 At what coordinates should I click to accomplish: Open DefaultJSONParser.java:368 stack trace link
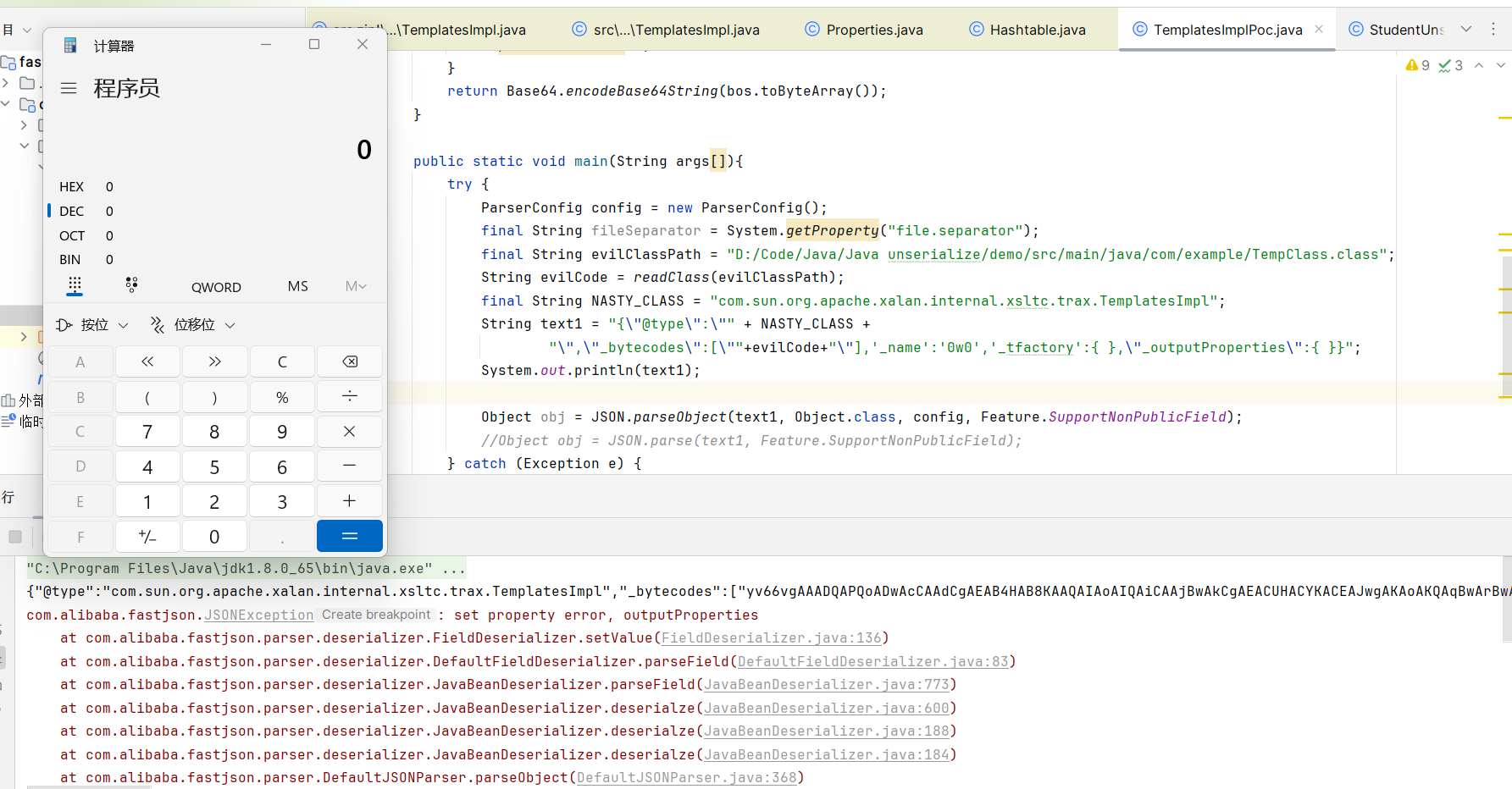[x=686, y=777]
